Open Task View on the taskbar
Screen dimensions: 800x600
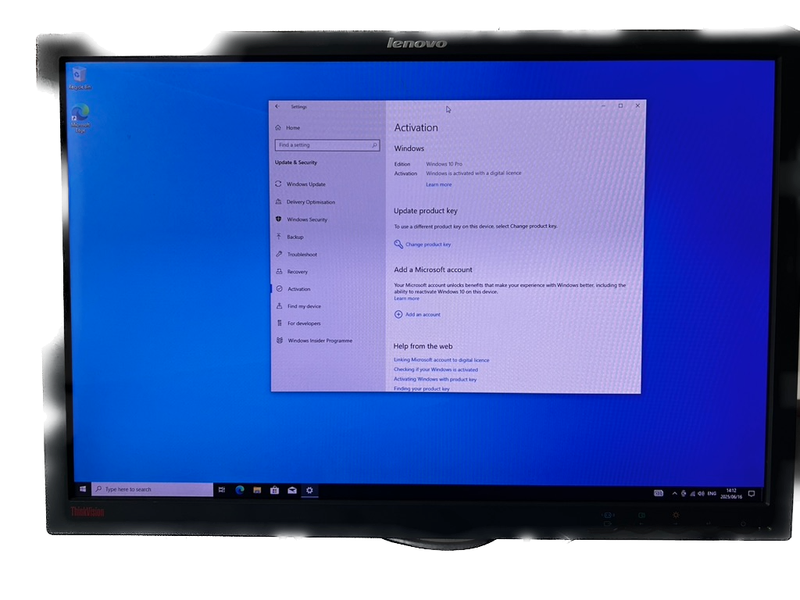click(x=221, y=490)
